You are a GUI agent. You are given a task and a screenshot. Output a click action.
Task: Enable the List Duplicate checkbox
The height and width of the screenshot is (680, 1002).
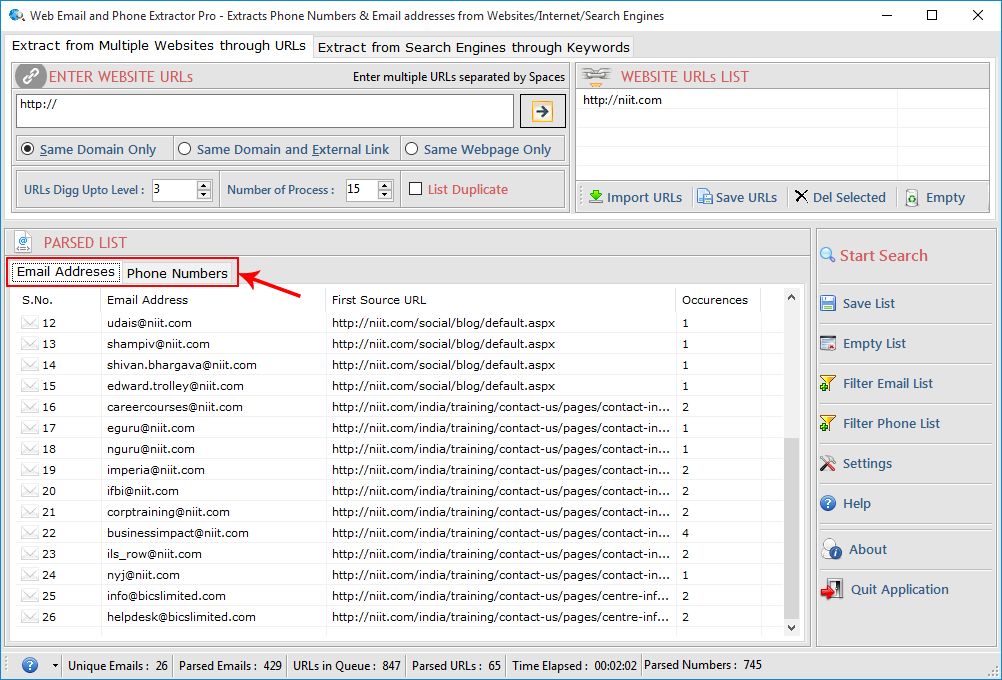tap(415, 189)
